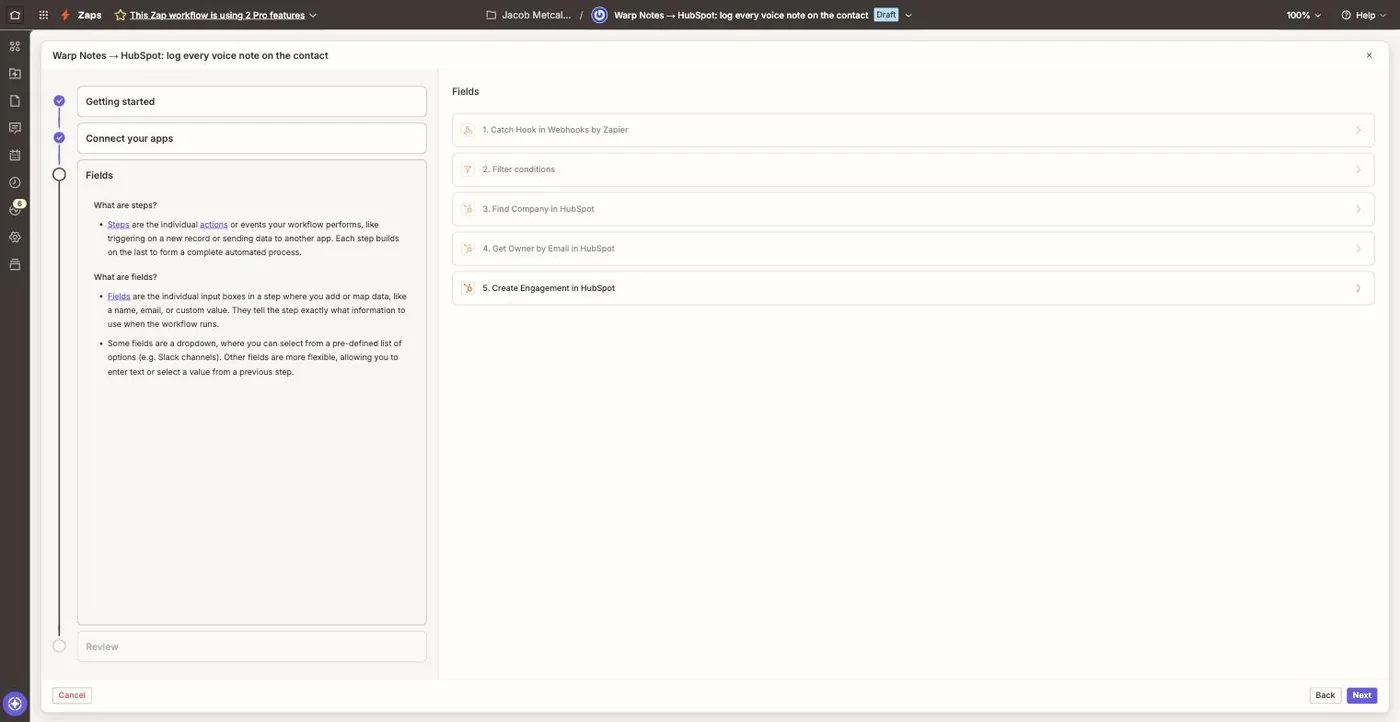Open the sidebar document page icon

tap(14, 100)
